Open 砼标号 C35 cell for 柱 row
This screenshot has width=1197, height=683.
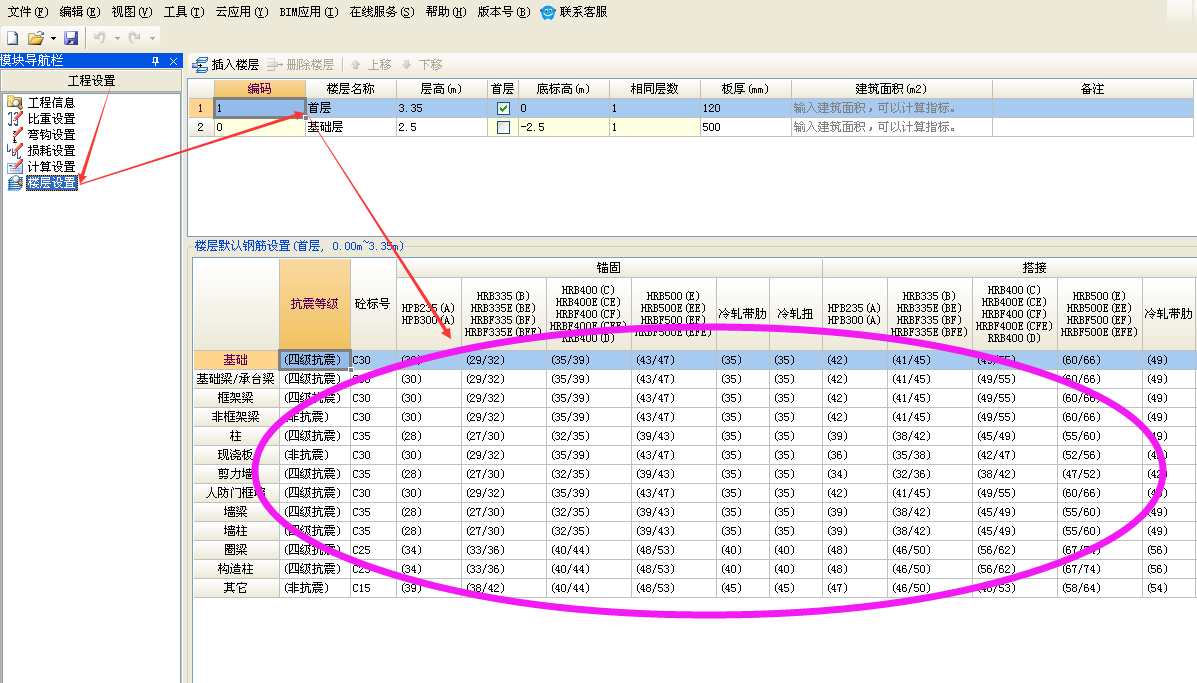click(x=373, y=436)
